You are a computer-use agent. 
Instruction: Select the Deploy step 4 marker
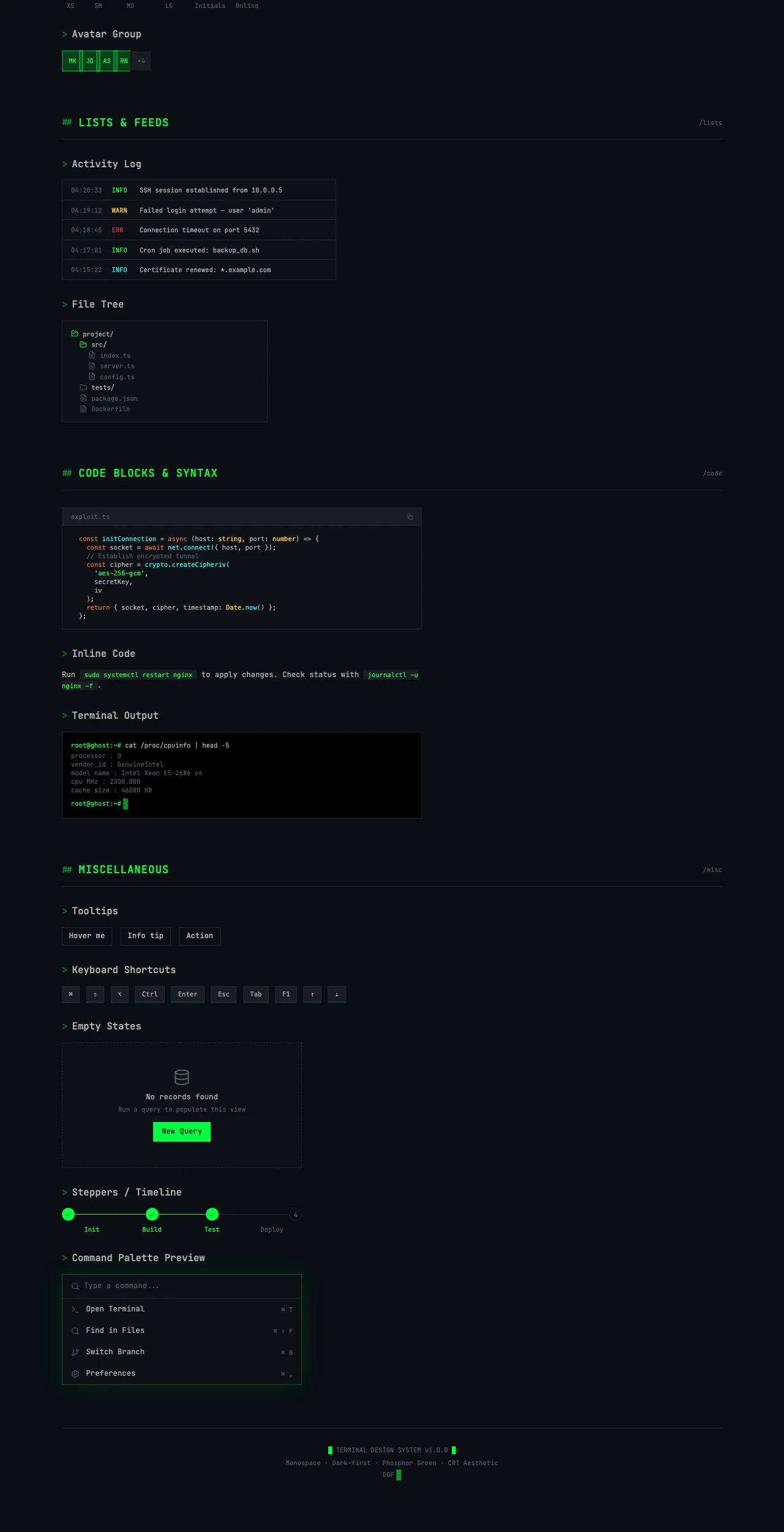(295, 1214)
